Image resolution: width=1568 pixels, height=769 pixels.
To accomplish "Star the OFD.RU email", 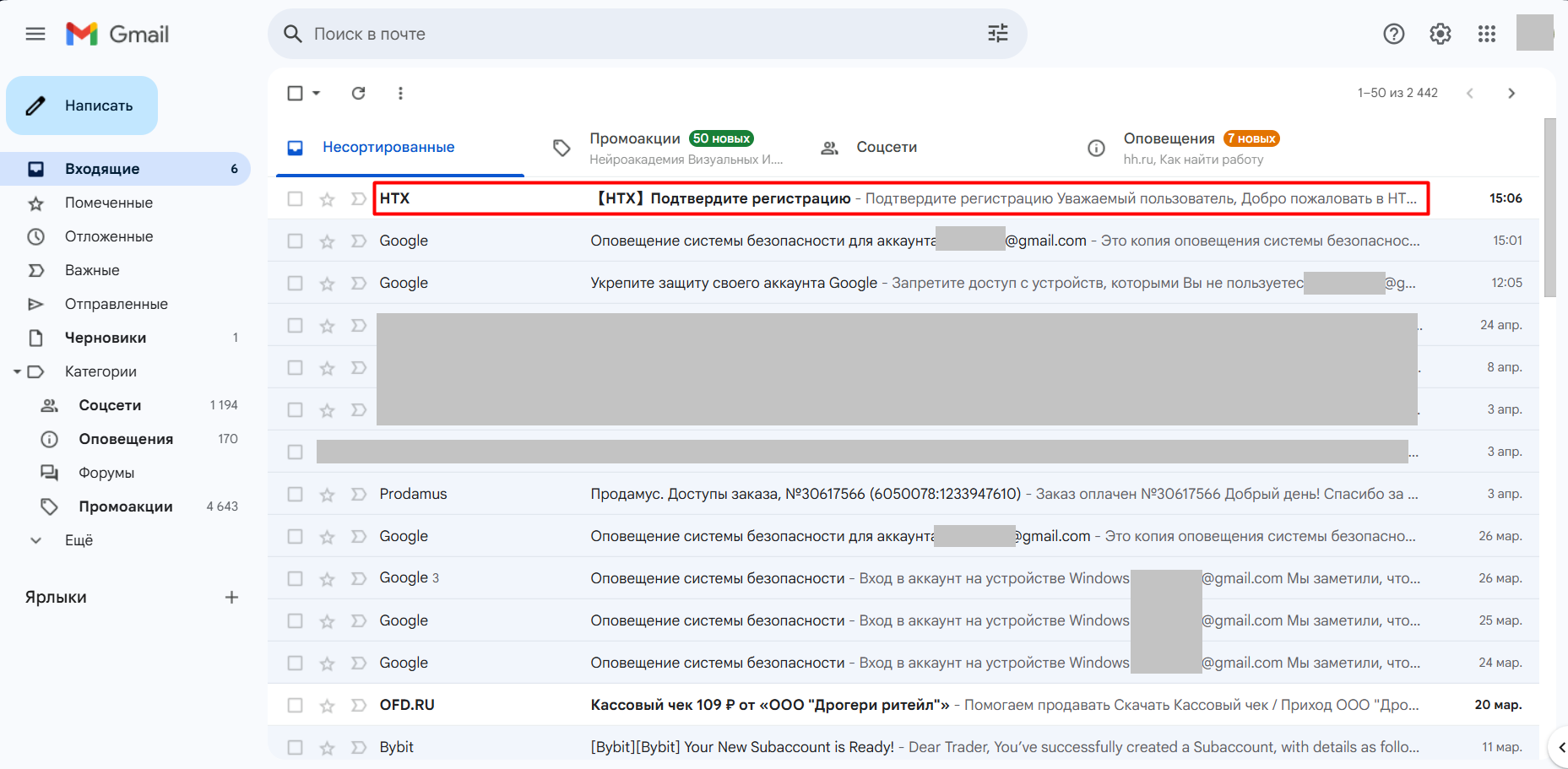I will pos(327,706).
